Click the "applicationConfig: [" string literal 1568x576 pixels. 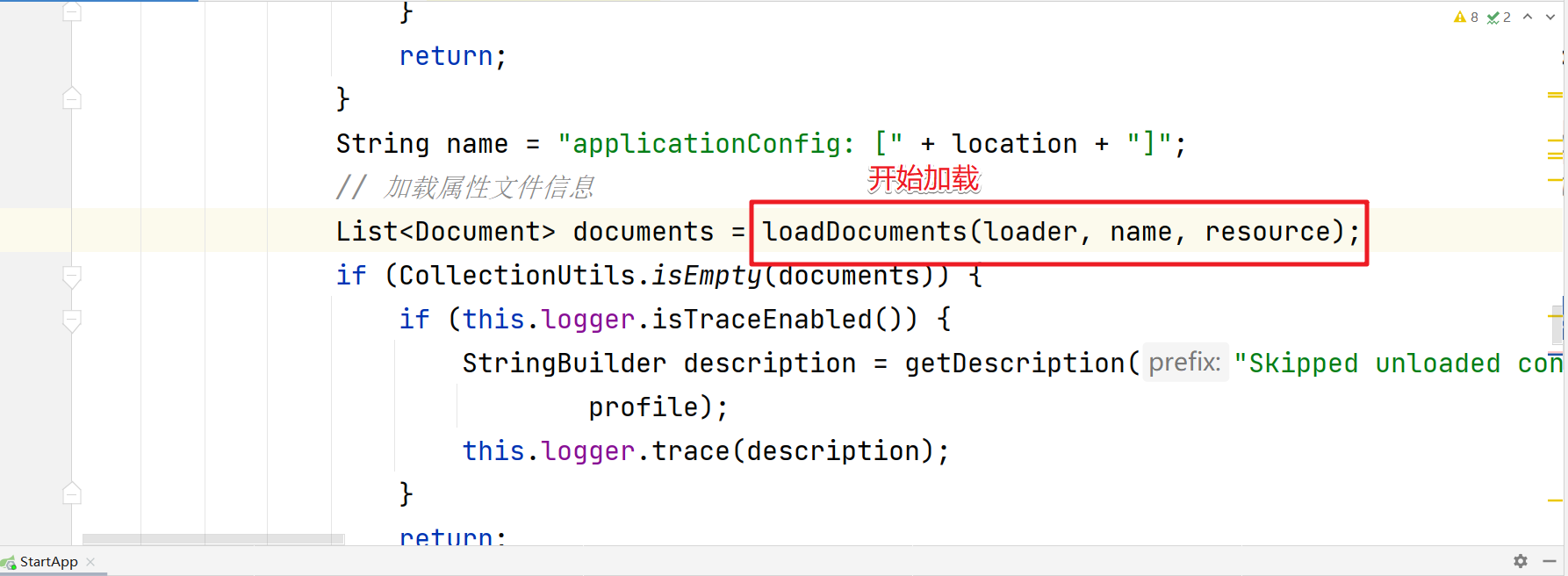pyautogui.click(x=730, y=144)
